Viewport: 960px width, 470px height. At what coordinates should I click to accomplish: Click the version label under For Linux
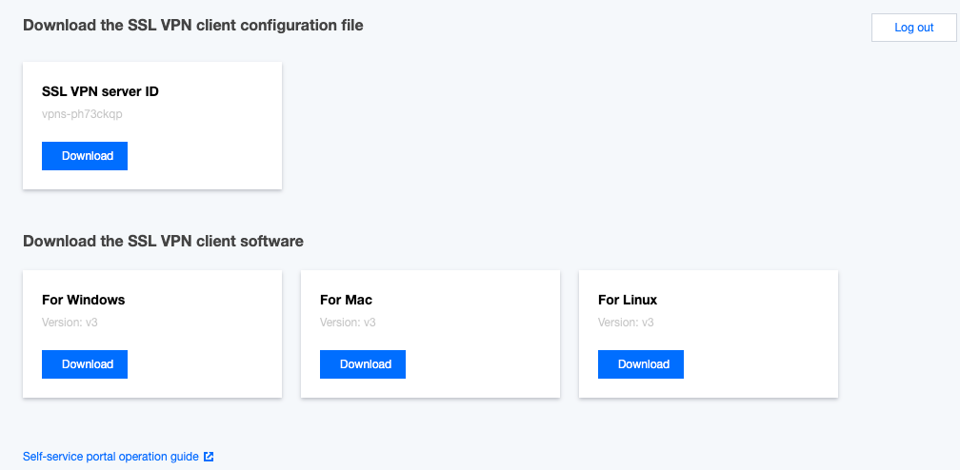[626, 323]
